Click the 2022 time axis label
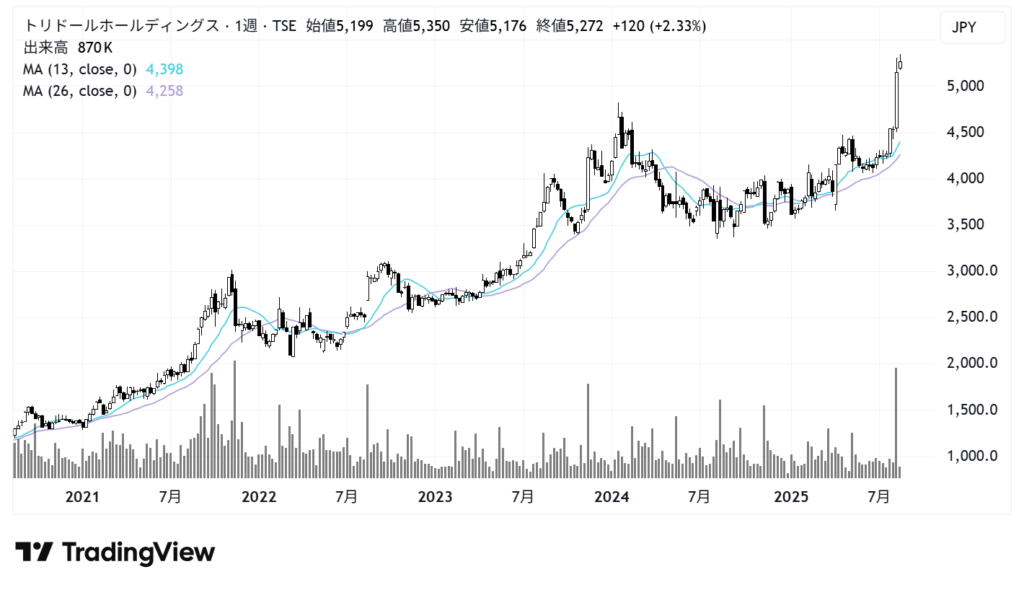This screenshot has height=590, width=1024. pos(259,497)
